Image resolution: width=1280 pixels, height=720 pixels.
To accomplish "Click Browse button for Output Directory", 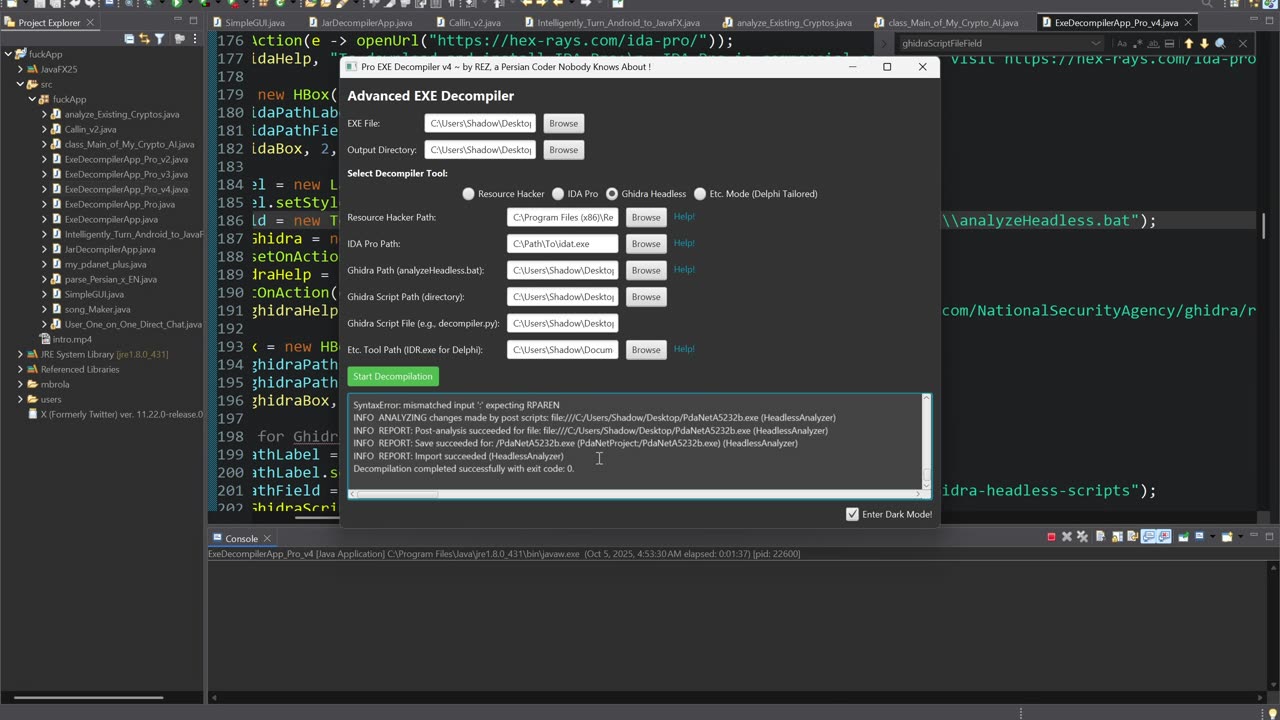I will pyautogui.click(x=563, y=150).
